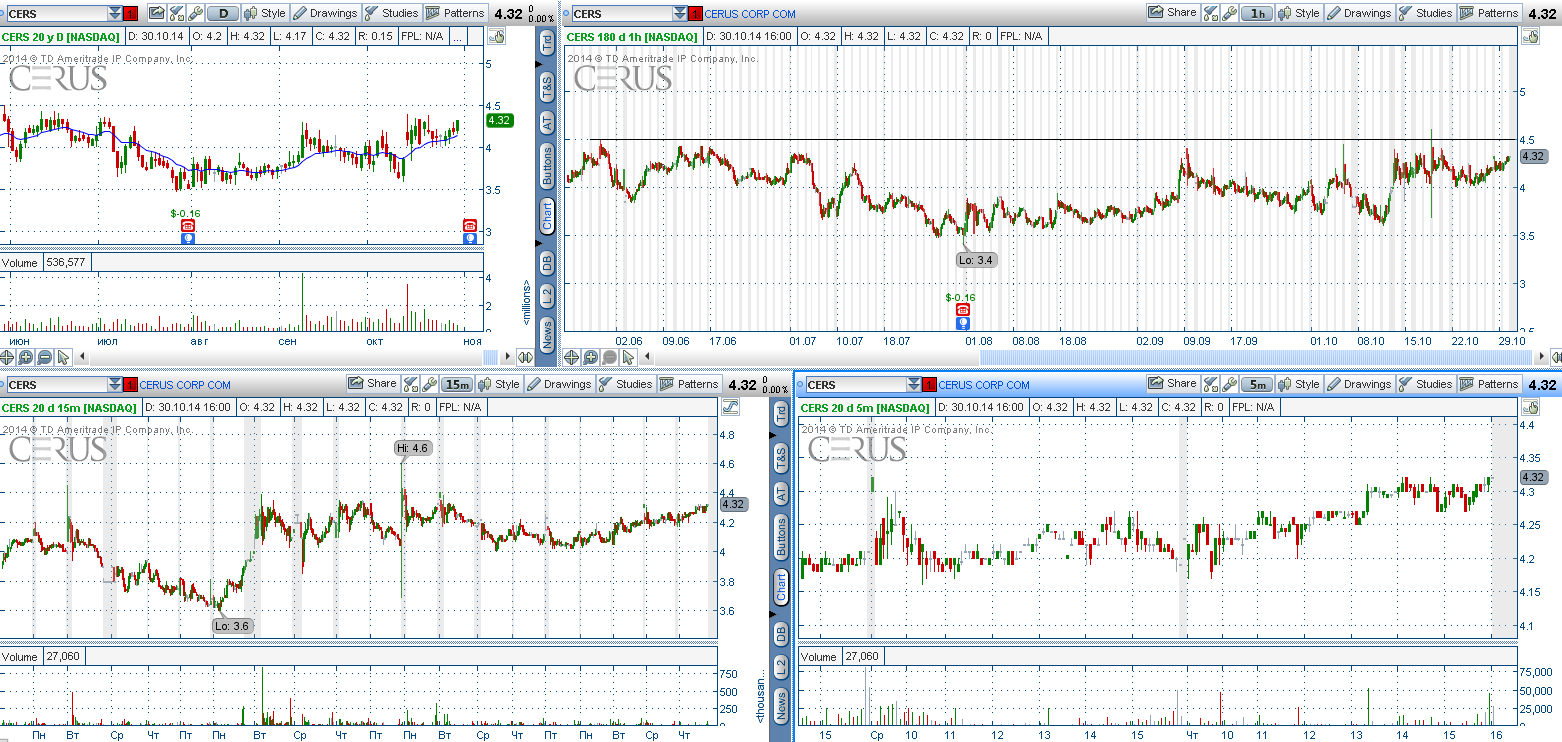
Task: Open the L2 side tab near 1h chart
Action: coord(547,296)
